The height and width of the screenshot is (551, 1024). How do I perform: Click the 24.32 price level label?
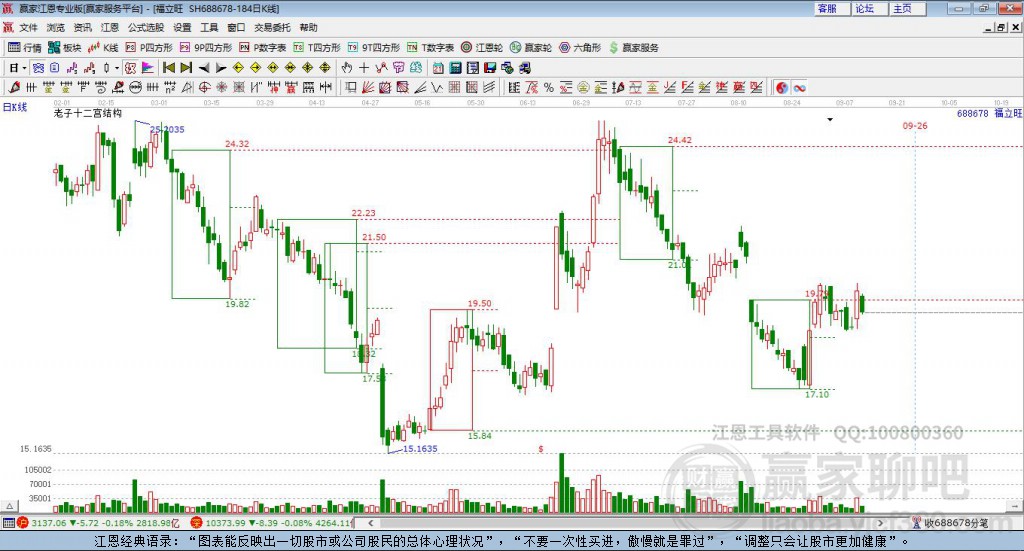point(236,144)
